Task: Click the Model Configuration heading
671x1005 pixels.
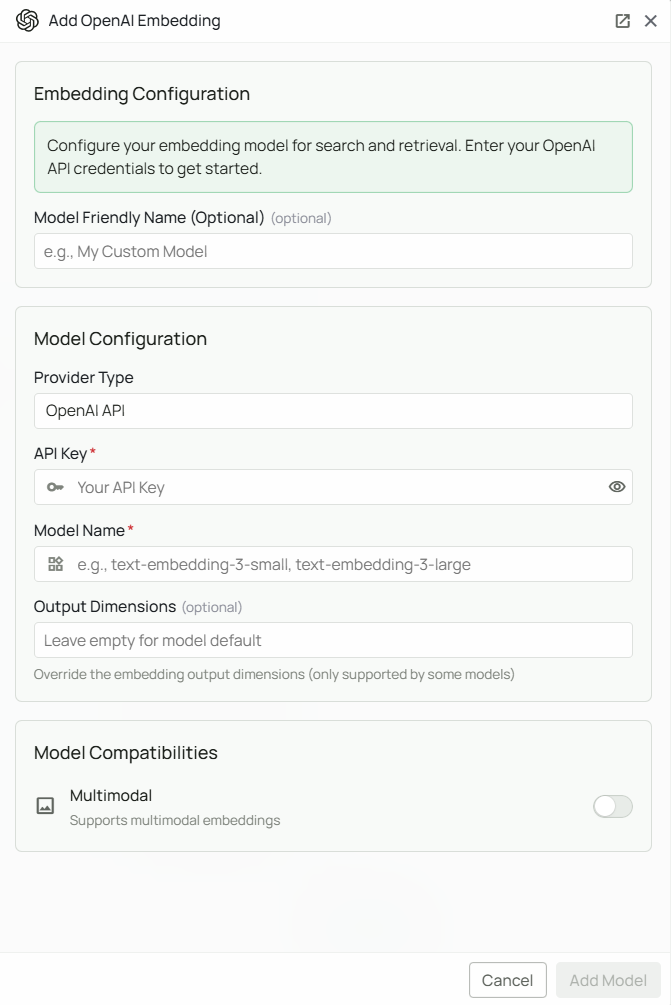Action: tap(120, 338)
